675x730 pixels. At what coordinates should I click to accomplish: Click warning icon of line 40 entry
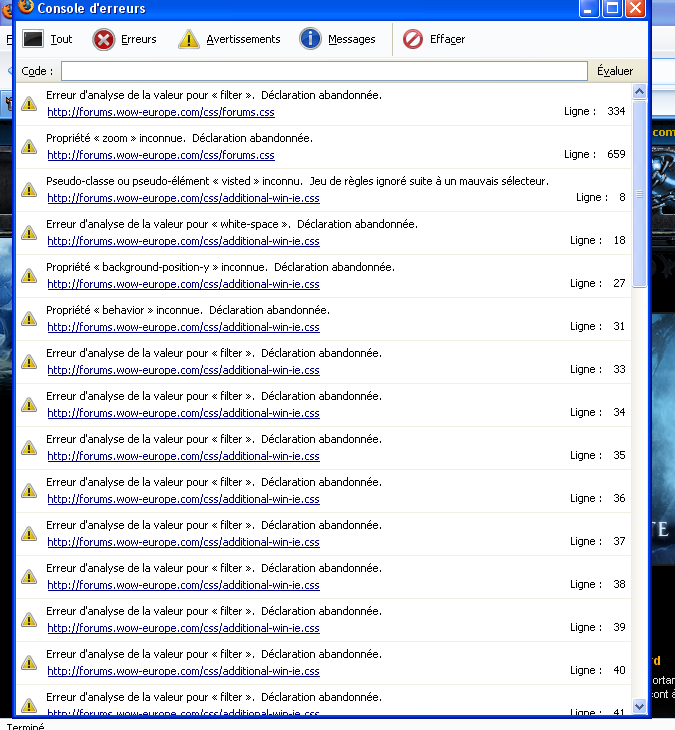pyautogui.click(x=29, y=662)
